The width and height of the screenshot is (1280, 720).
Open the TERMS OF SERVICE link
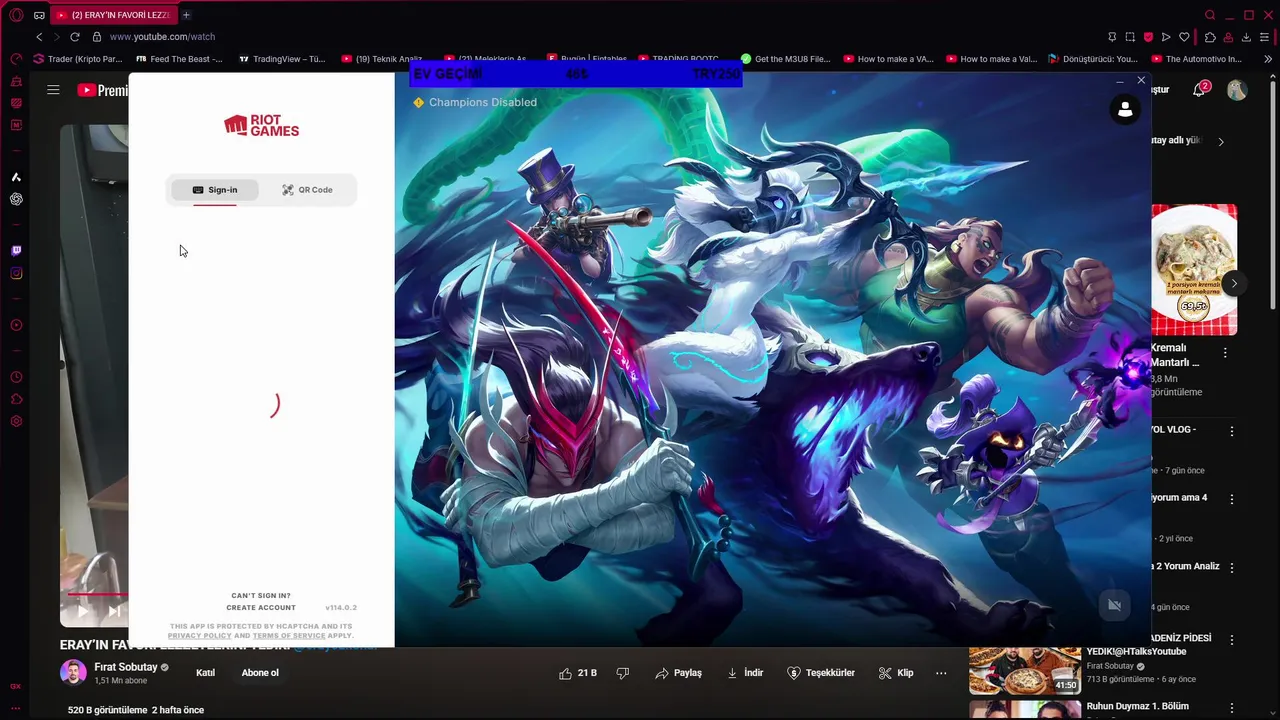pyautogui.click(x=289, y=636)
